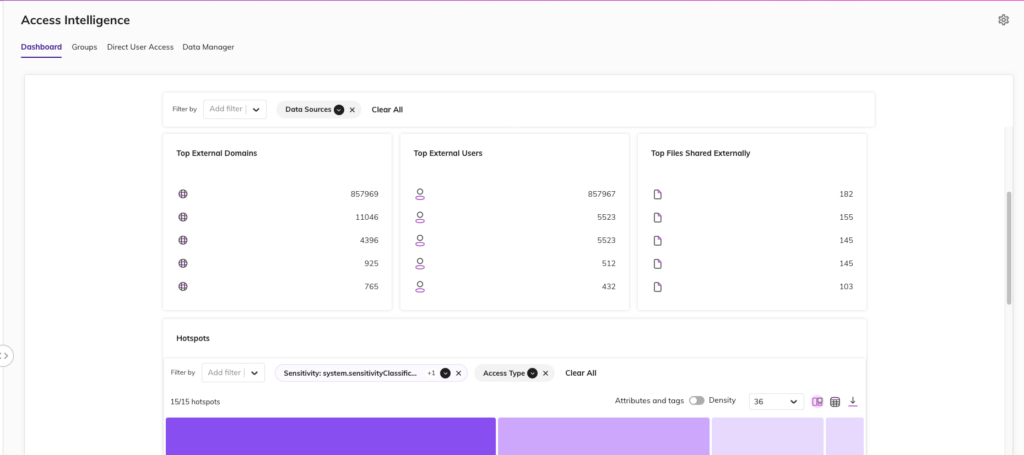Click Clear All in Hotspots filter bar

point(580,373)
